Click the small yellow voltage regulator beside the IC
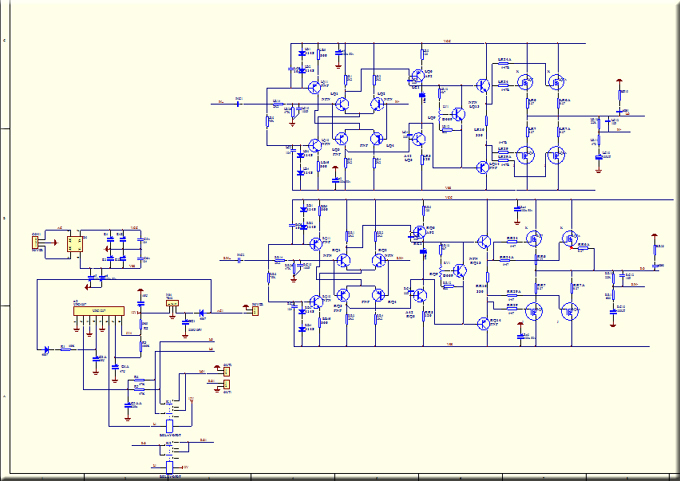 pyautogui.click(x=172, y=304)
